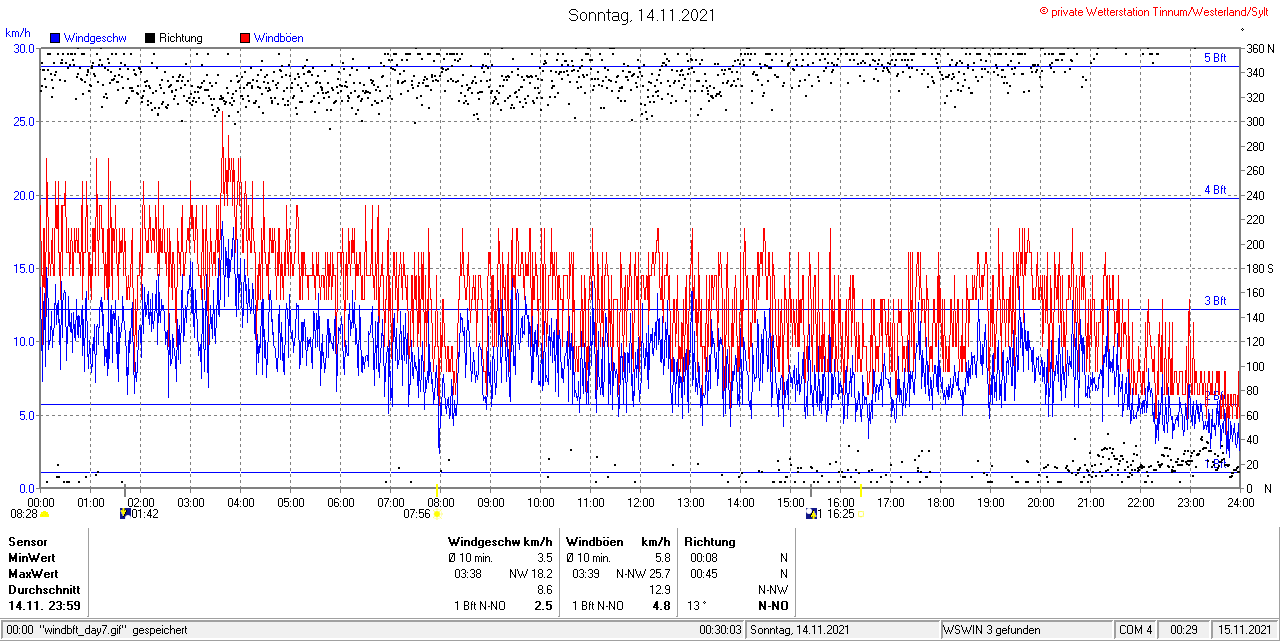Click the blue Windgeschw legend swatch
The image size is (1280, 641).
point(55,38)
